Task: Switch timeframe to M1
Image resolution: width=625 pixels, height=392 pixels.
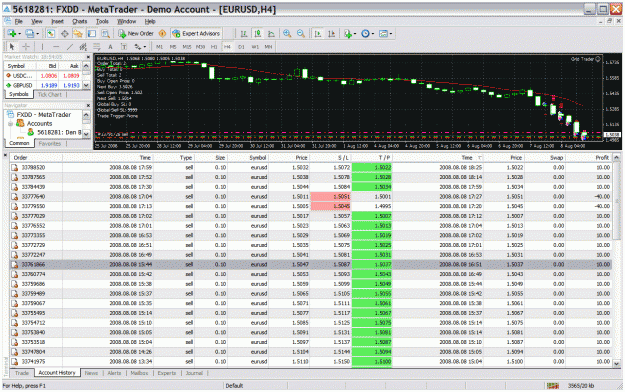Action: (159, 47)
